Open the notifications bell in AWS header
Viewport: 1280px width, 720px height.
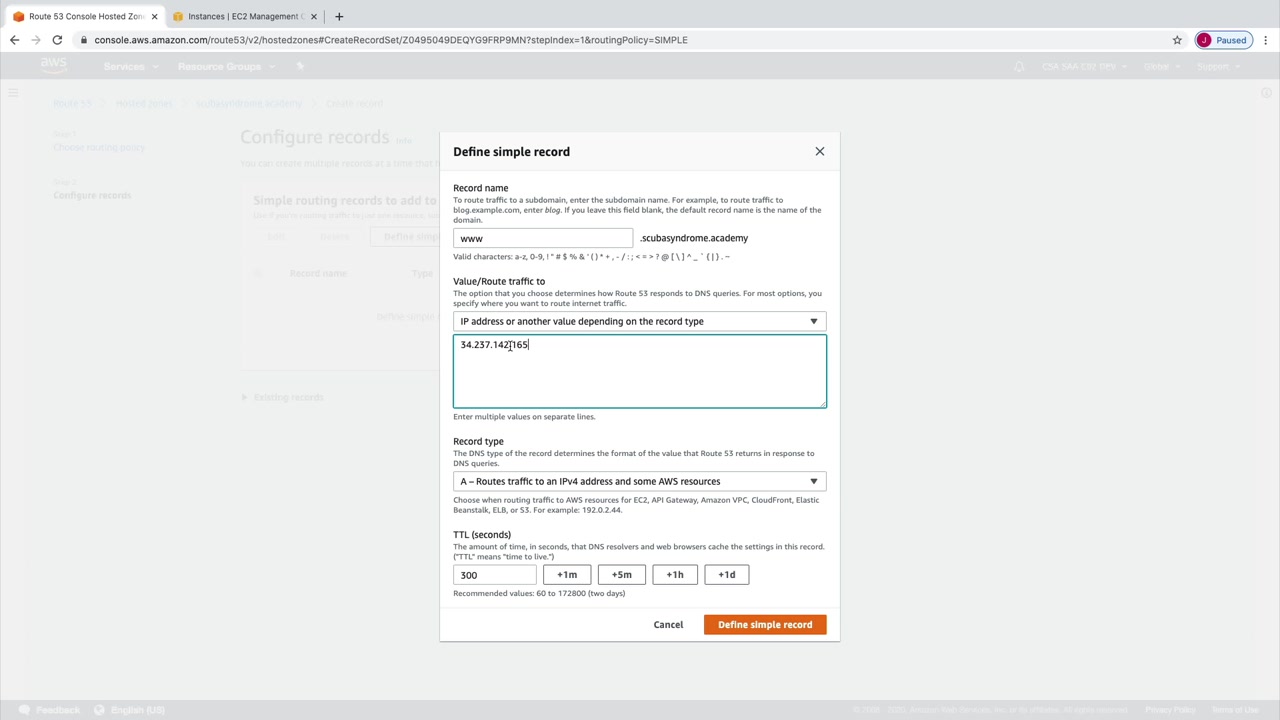[x=1019, y=66]
